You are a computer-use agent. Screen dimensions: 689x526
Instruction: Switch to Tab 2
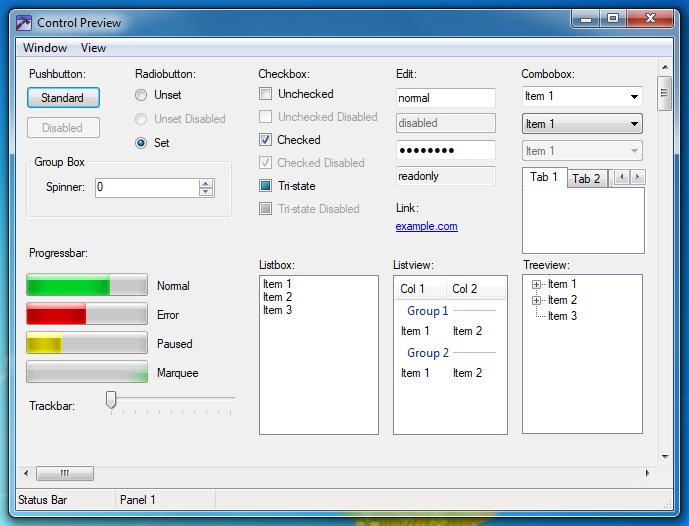click(586, 179)
